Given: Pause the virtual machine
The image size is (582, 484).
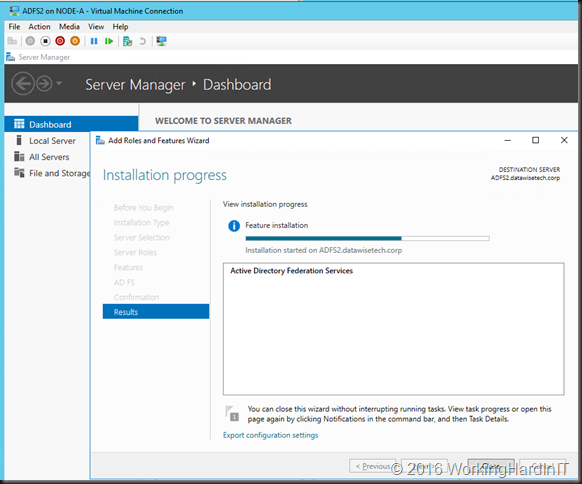Looking at the screenshot, I should click(x=94, y=41).
